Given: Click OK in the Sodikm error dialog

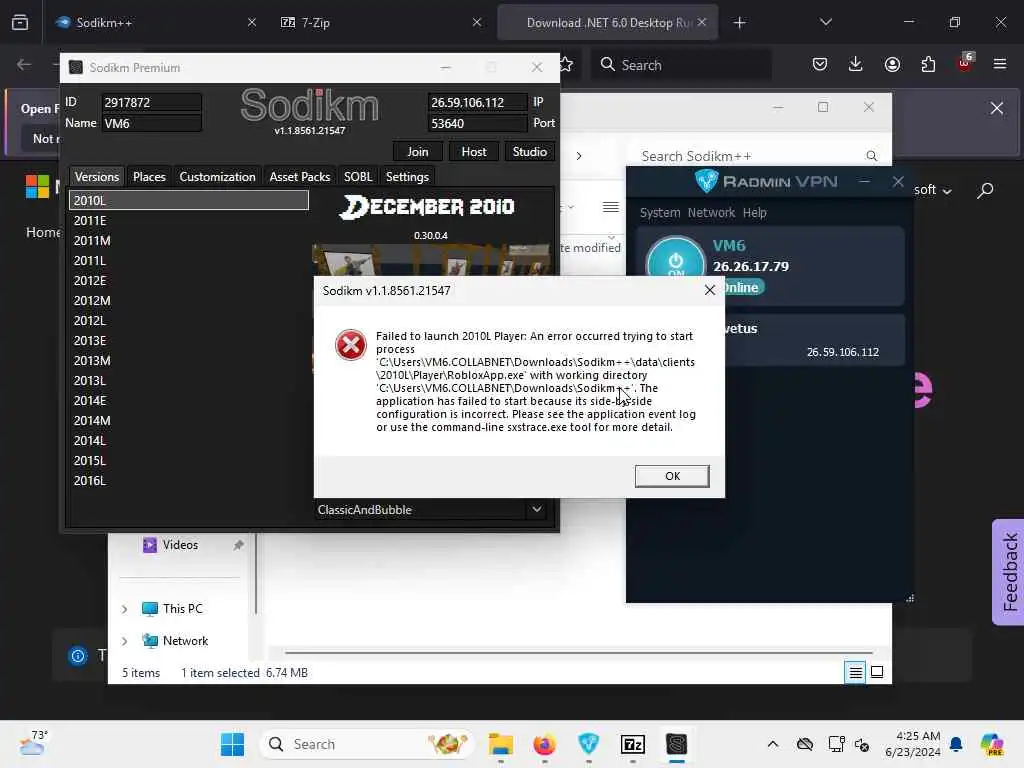Looking at the screenshot, I should click(672, 476).
